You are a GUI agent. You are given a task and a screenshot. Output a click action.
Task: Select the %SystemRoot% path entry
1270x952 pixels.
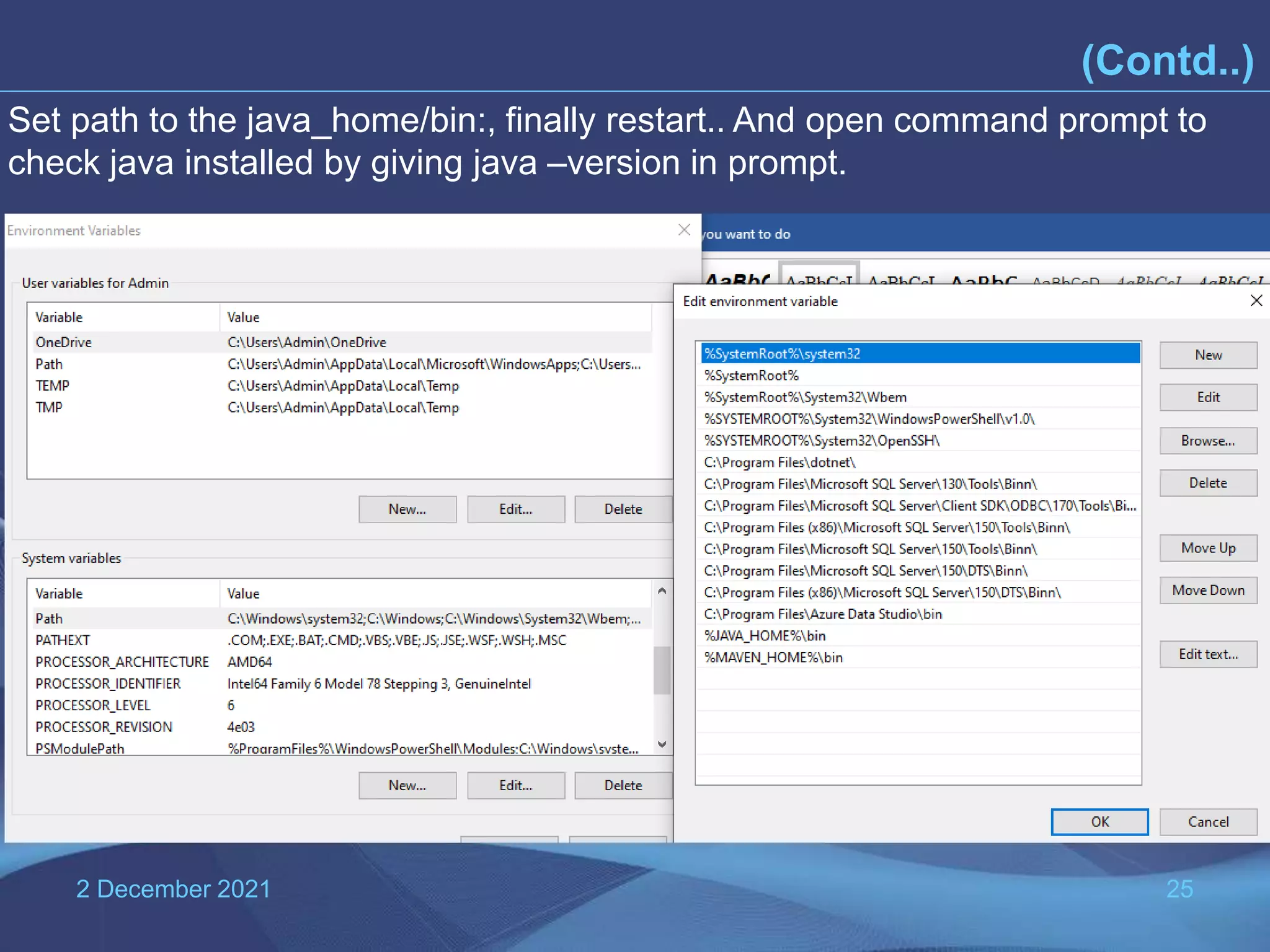(920, 376)
